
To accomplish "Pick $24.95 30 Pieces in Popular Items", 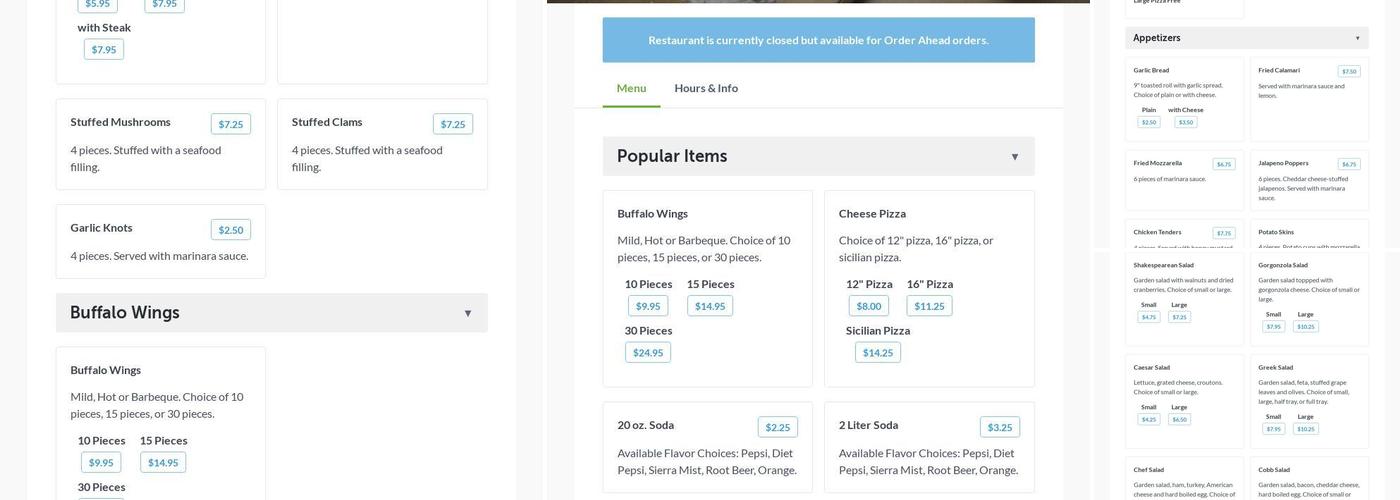I will point(647,352).
